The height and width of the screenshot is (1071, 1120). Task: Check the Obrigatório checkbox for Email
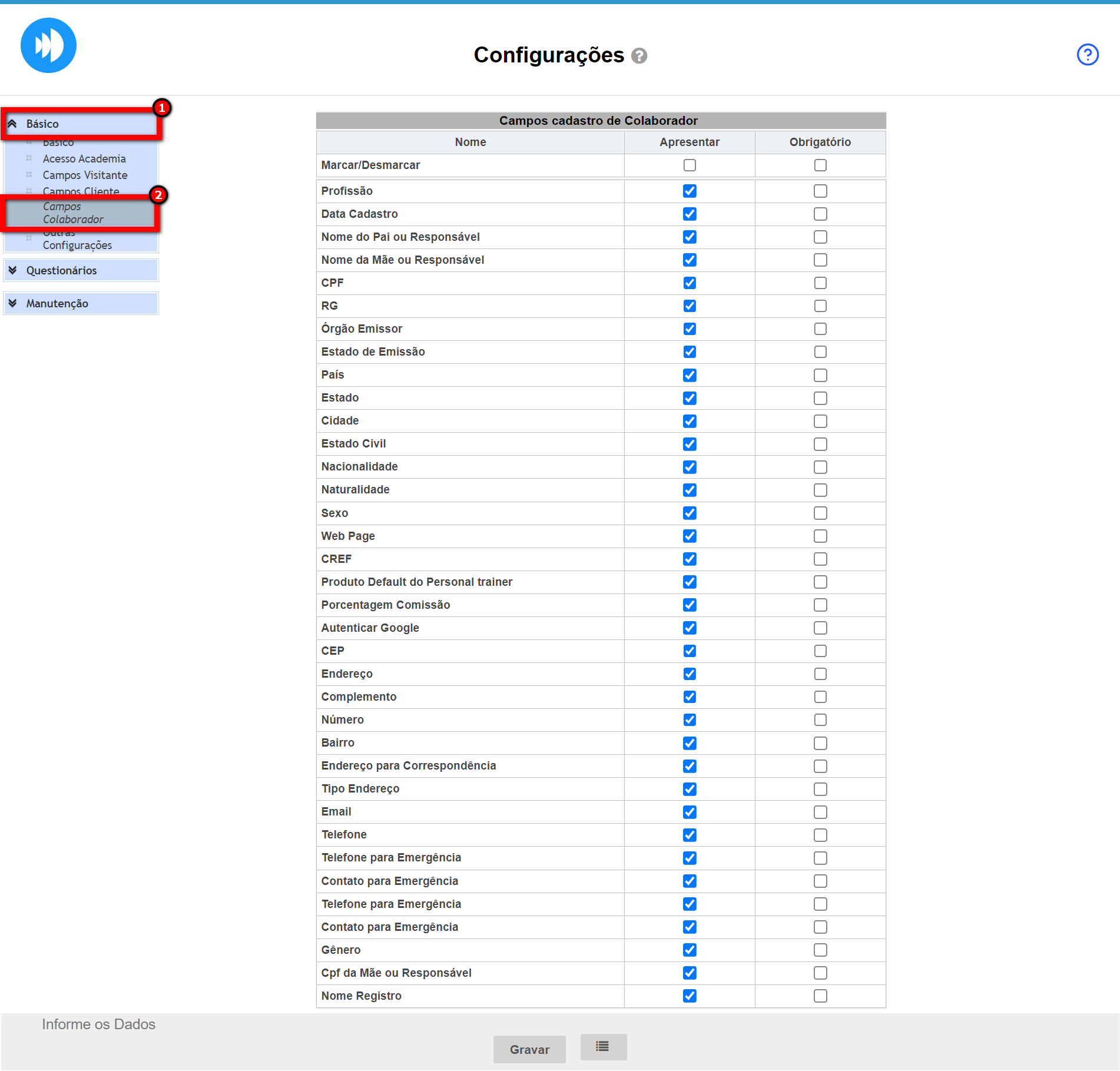820,812
